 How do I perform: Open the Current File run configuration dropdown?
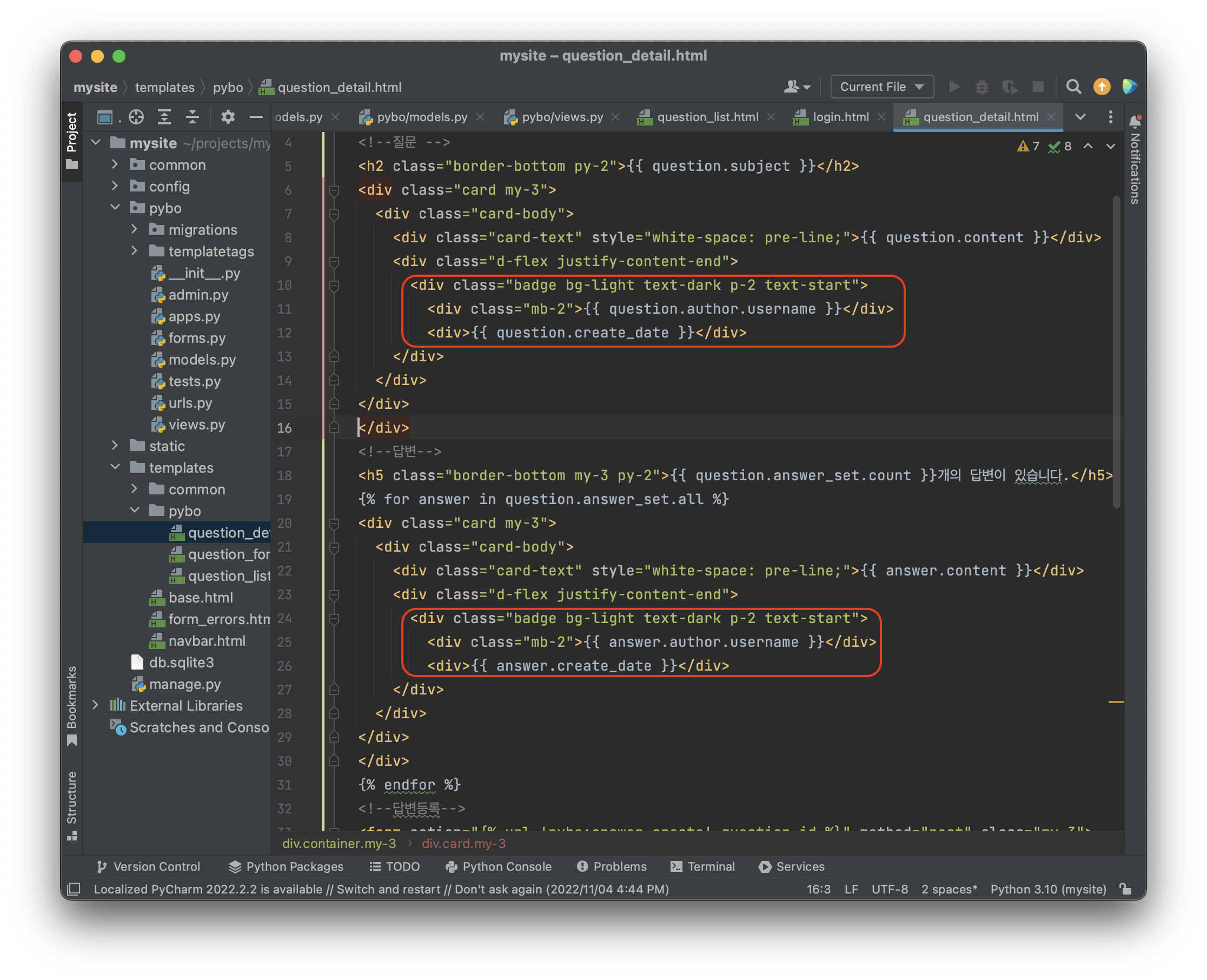[x=881, y=87]
